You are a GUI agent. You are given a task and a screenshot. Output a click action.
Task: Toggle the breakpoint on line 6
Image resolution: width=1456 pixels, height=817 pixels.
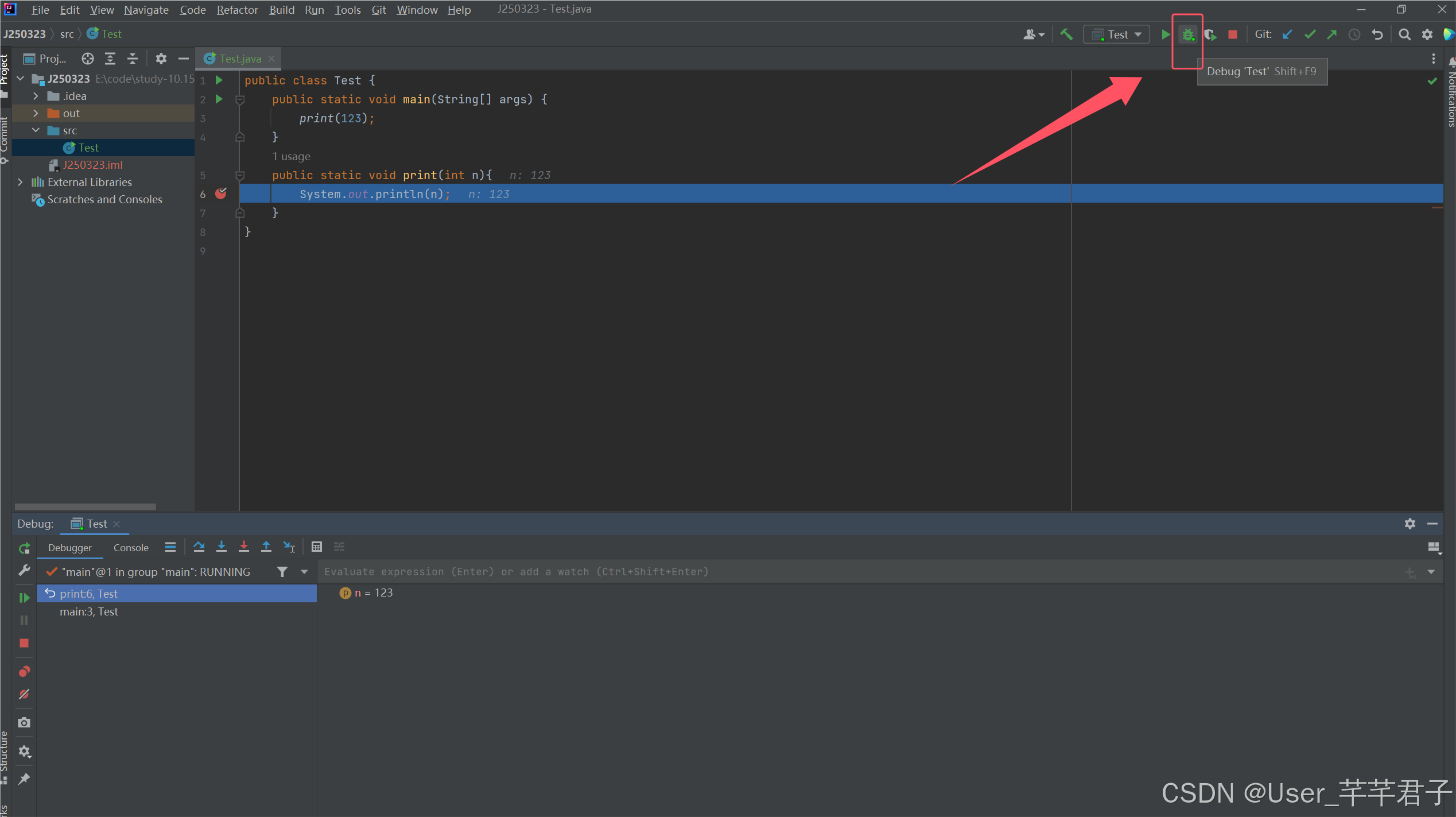[222, 193]
